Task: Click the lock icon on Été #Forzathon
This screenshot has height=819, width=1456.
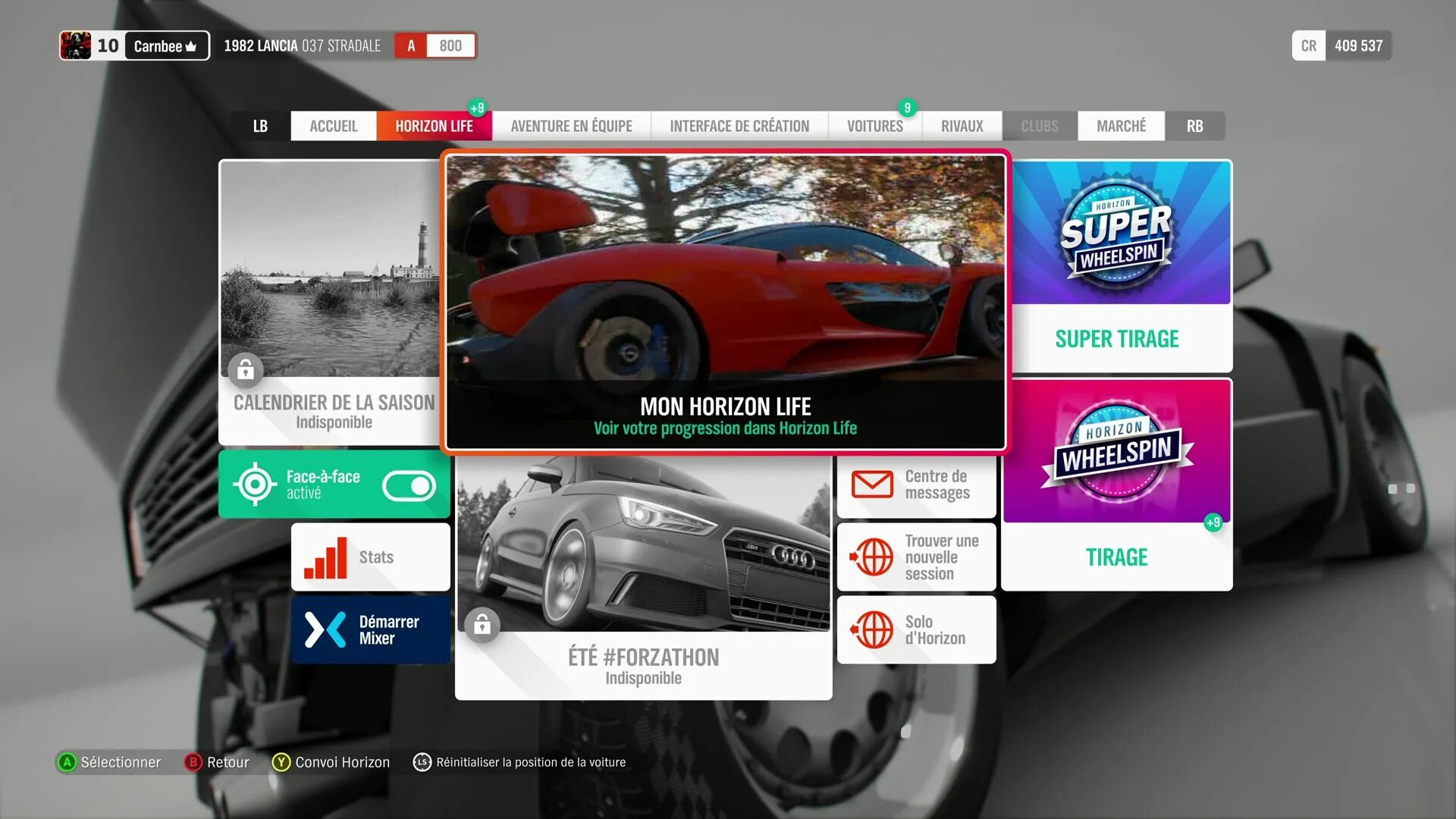Action: (482, 625)
